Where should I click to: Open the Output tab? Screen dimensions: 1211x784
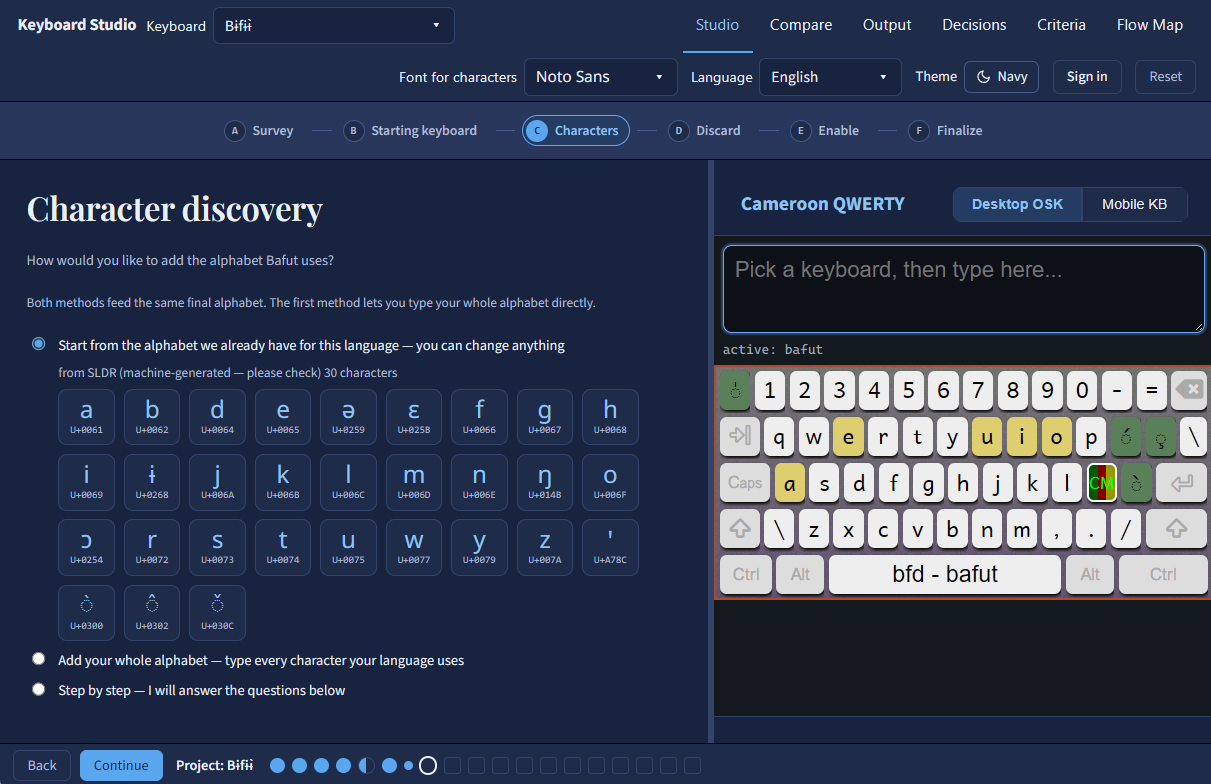887,25
